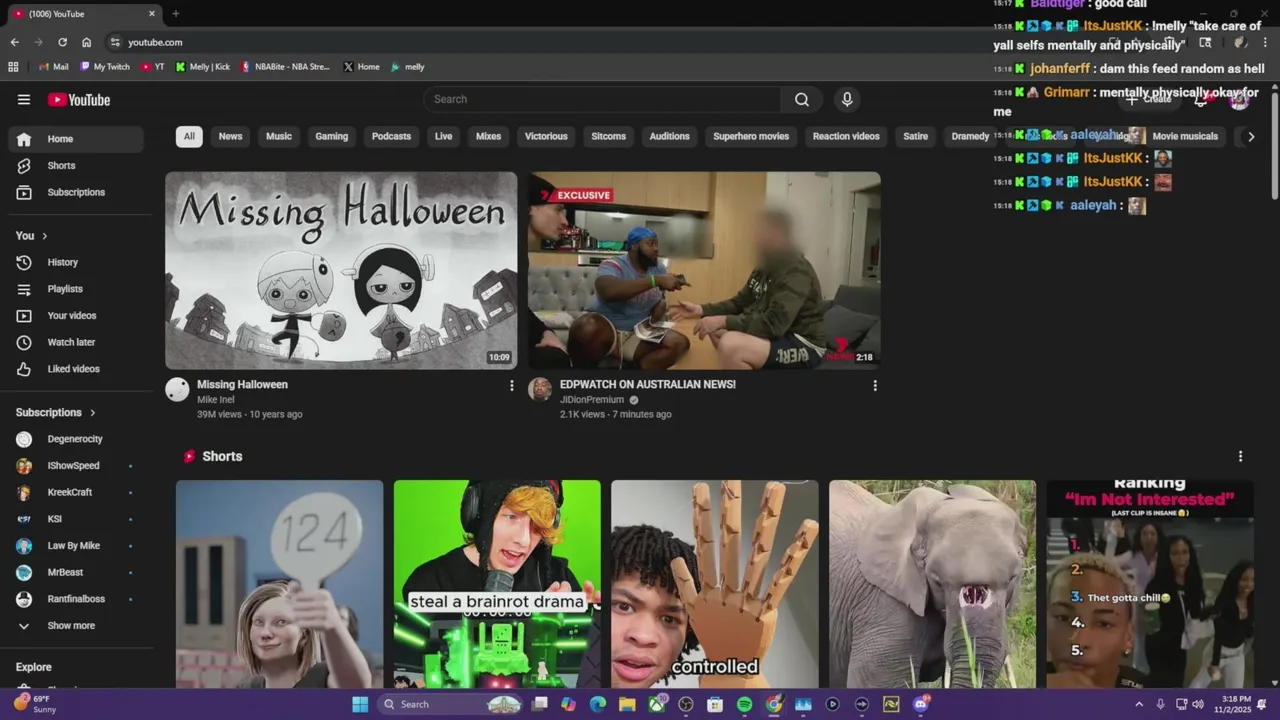Click Show more under subscriptions
The width and height of the screenshot is (1280, 720).
(x=76, y=626)
